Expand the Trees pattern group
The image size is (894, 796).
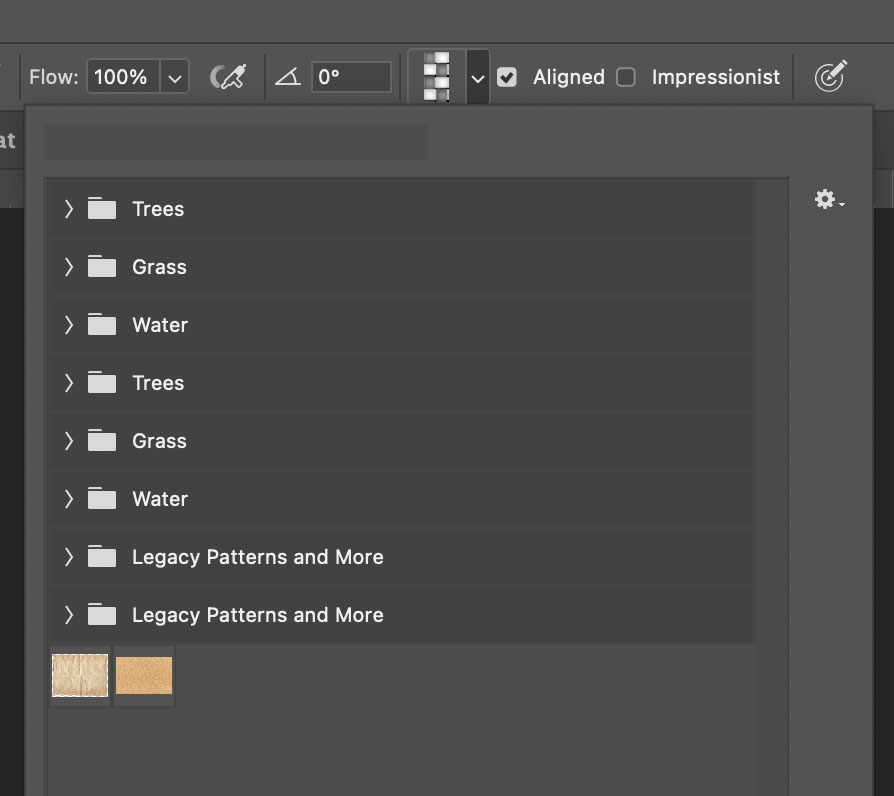tap(68, 208)
